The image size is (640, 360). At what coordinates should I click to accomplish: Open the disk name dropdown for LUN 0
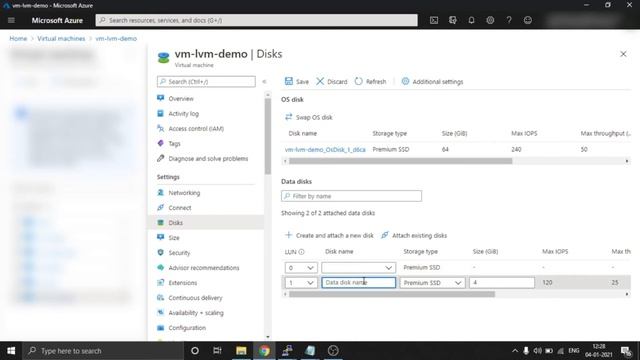coord(358,268)
